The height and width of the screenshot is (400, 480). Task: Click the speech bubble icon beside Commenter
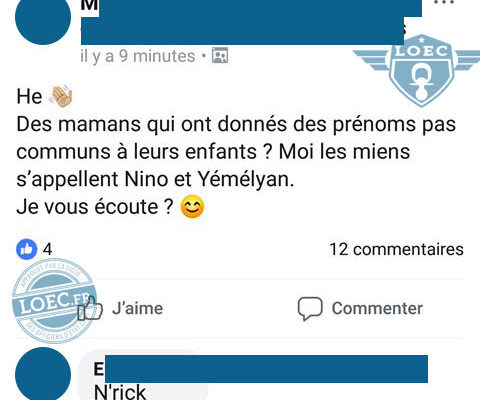(x=310, y=309)
